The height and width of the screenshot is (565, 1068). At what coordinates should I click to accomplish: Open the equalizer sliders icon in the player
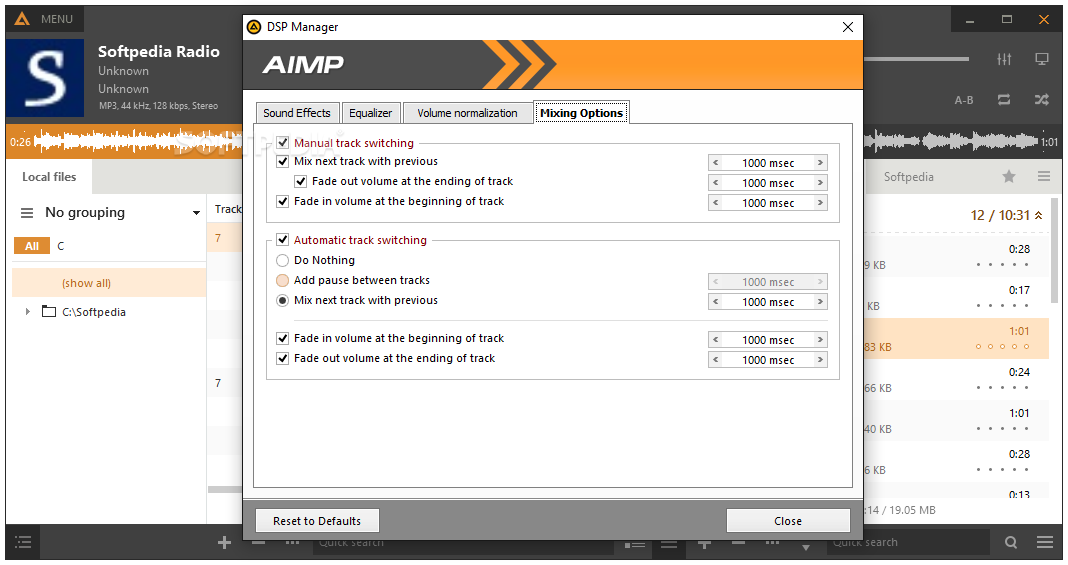click(1004, 59)
